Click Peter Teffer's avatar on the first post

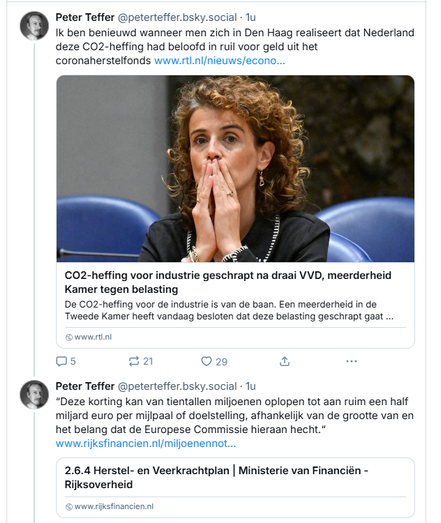[x=34, y=26]
